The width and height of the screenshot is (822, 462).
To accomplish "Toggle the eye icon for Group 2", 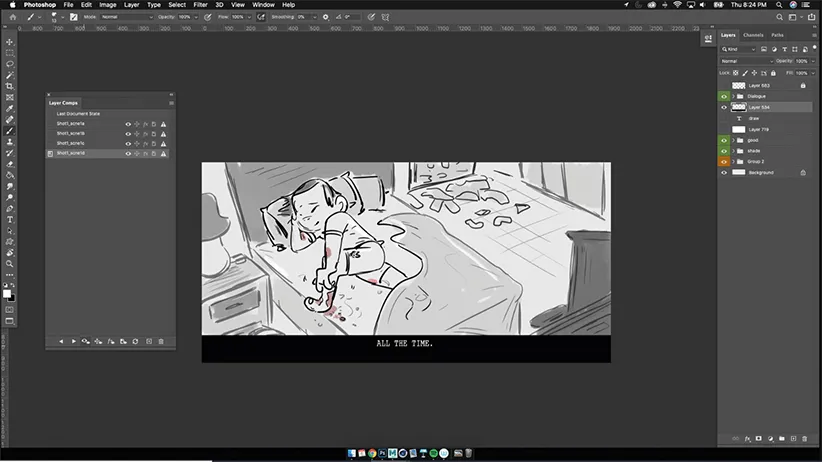I will tap(724, 161).
